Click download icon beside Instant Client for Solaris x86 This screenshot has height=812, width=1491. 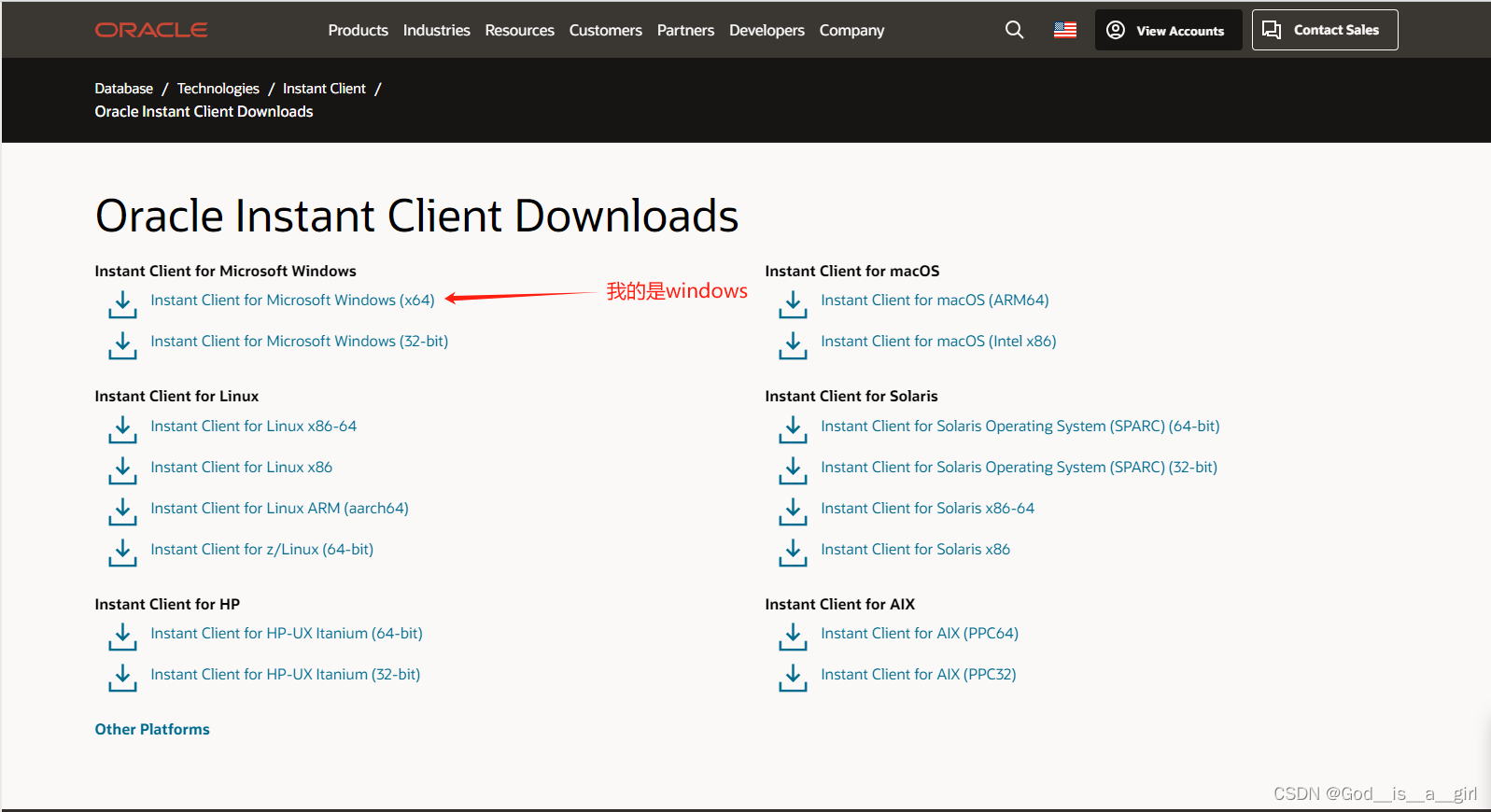coord(793,553)
